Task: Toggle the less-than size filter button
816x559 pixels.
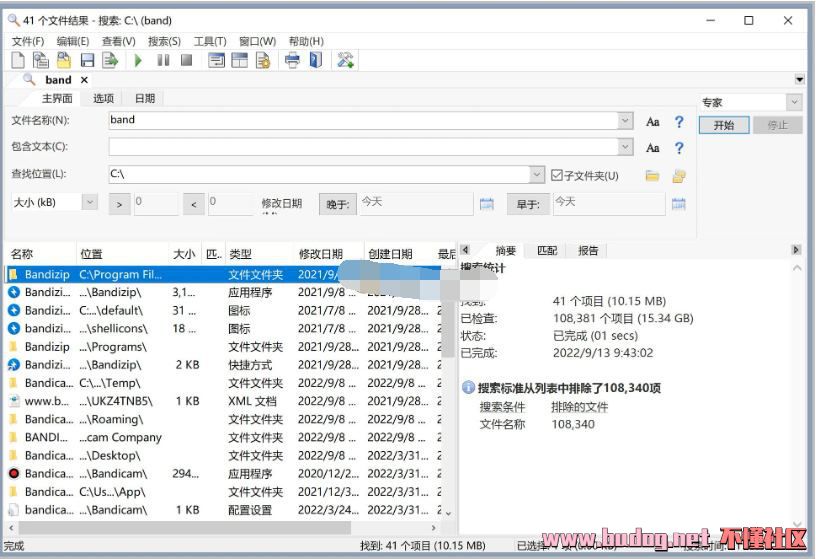Action: coord(194,204)
